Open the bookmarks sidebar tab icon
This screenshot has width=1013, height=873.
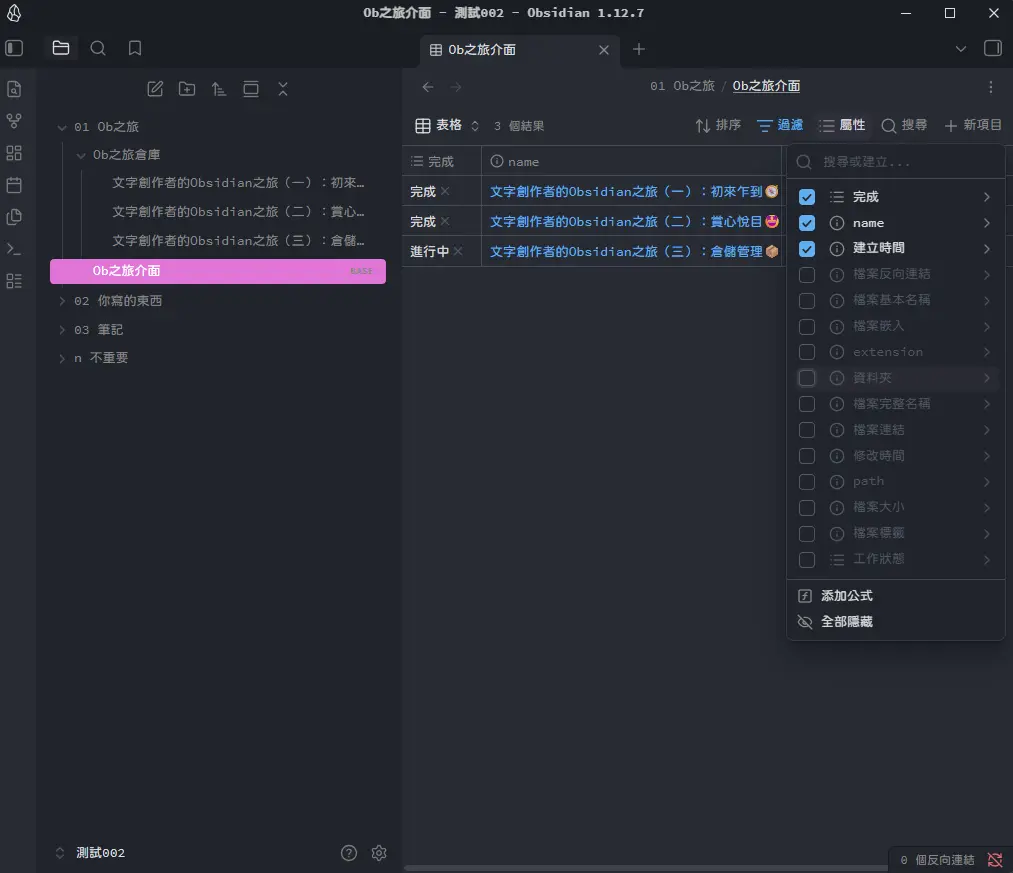pyautogui.click(x=135, y=48)
